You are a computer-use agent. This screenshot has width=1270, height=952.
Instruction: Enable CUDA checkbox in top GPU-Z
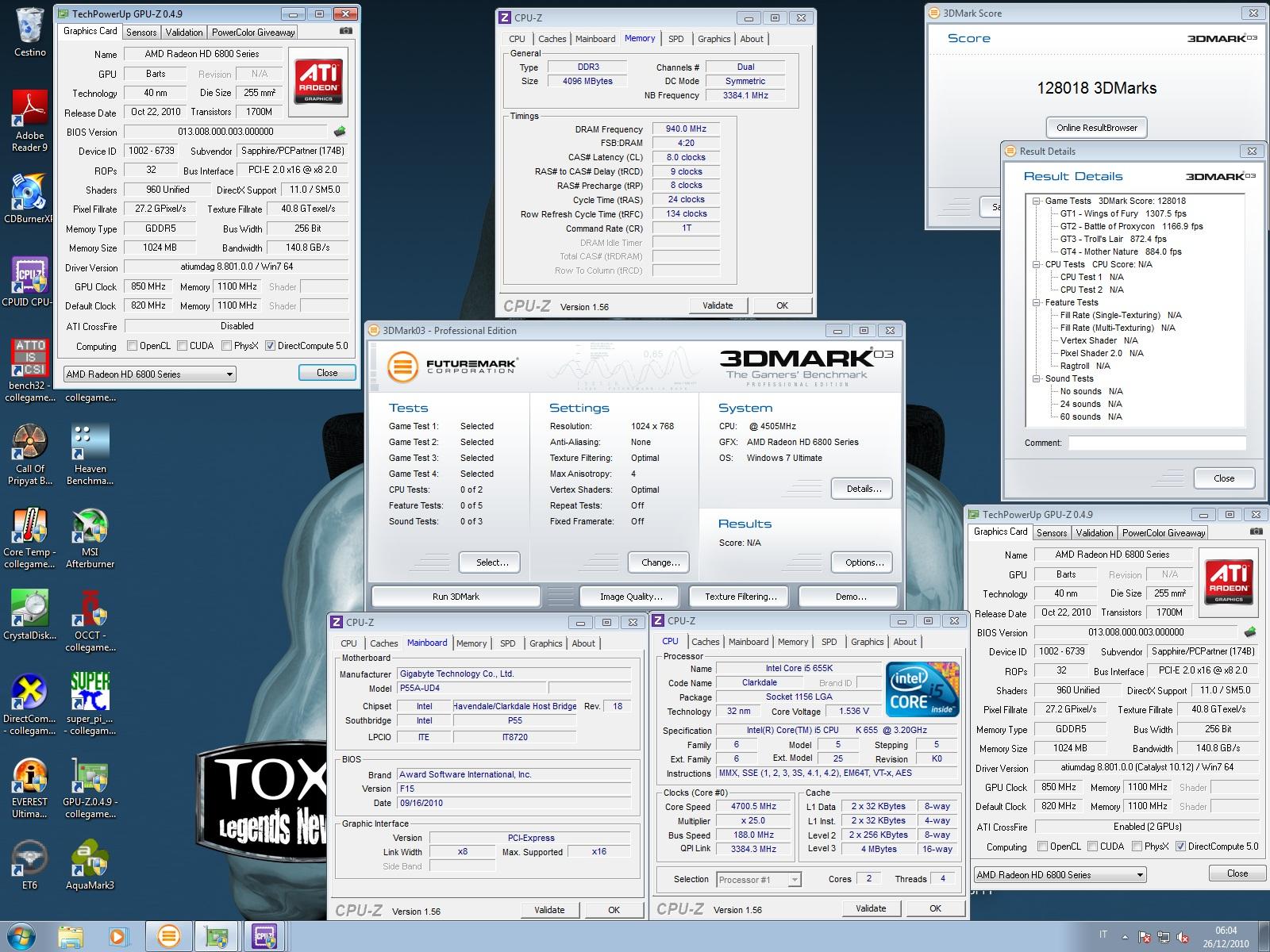pos(183,346)
